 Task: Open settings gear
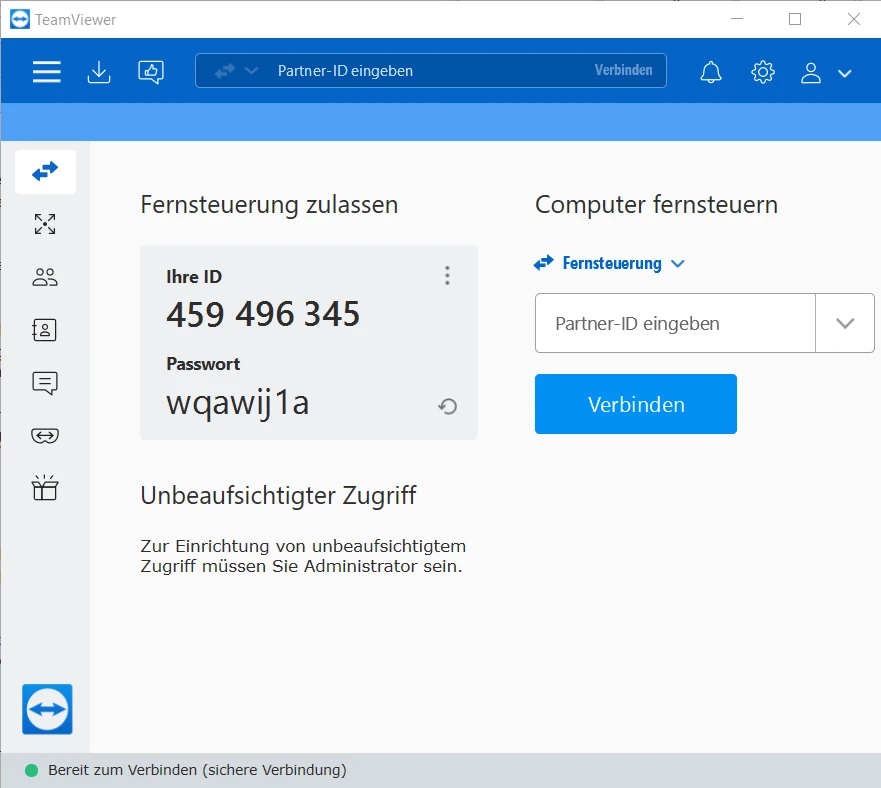(762, 72)
